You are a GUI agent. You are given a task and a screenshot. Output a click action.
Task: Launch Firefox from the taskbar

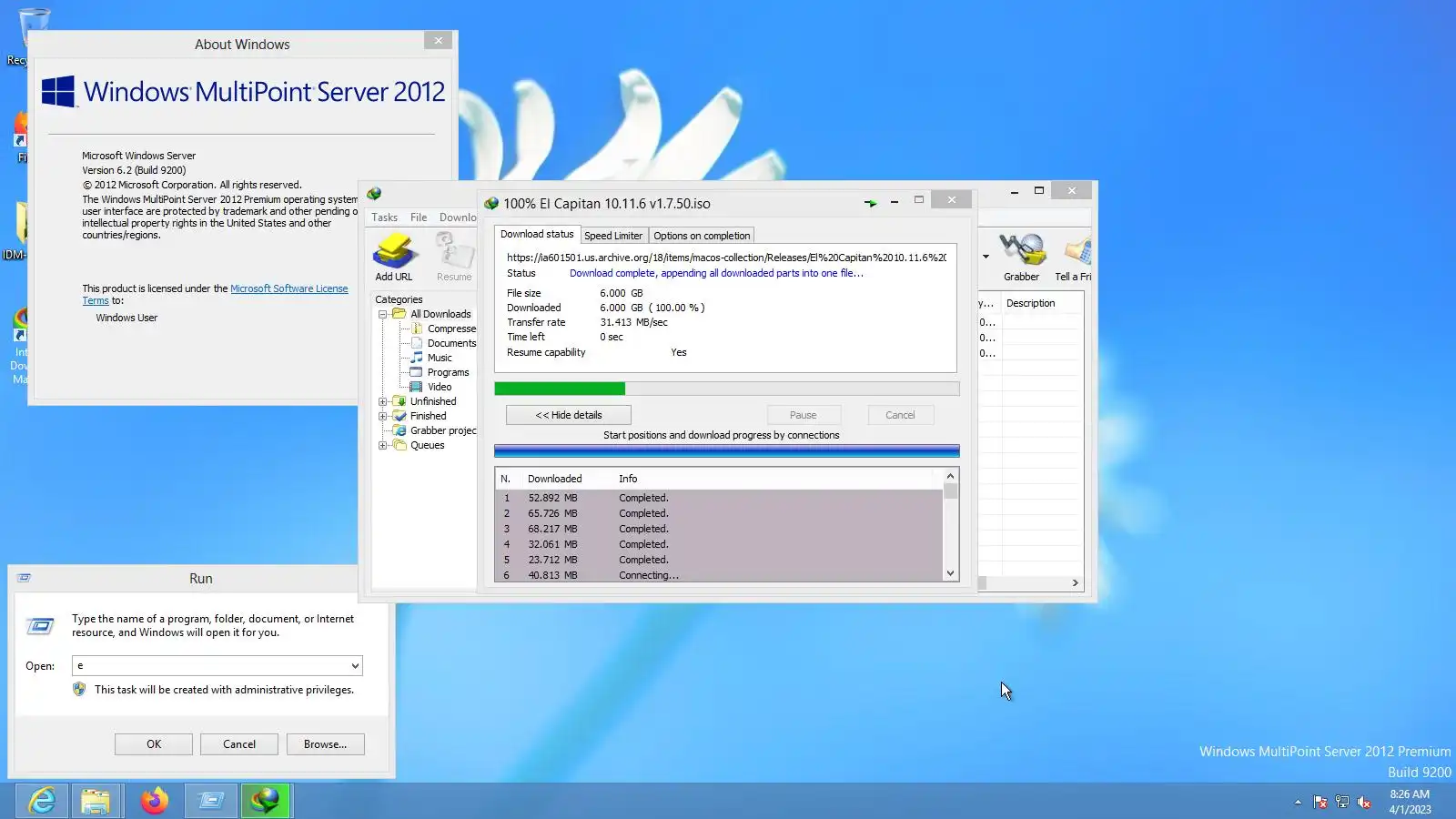click(154, 801)
